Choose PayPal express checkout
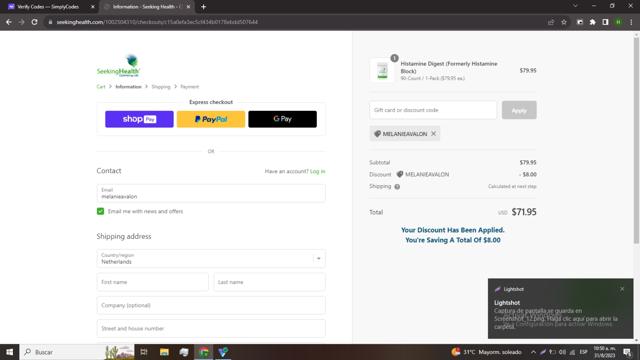This screenshot has height=360, width=640. [211, 119]
